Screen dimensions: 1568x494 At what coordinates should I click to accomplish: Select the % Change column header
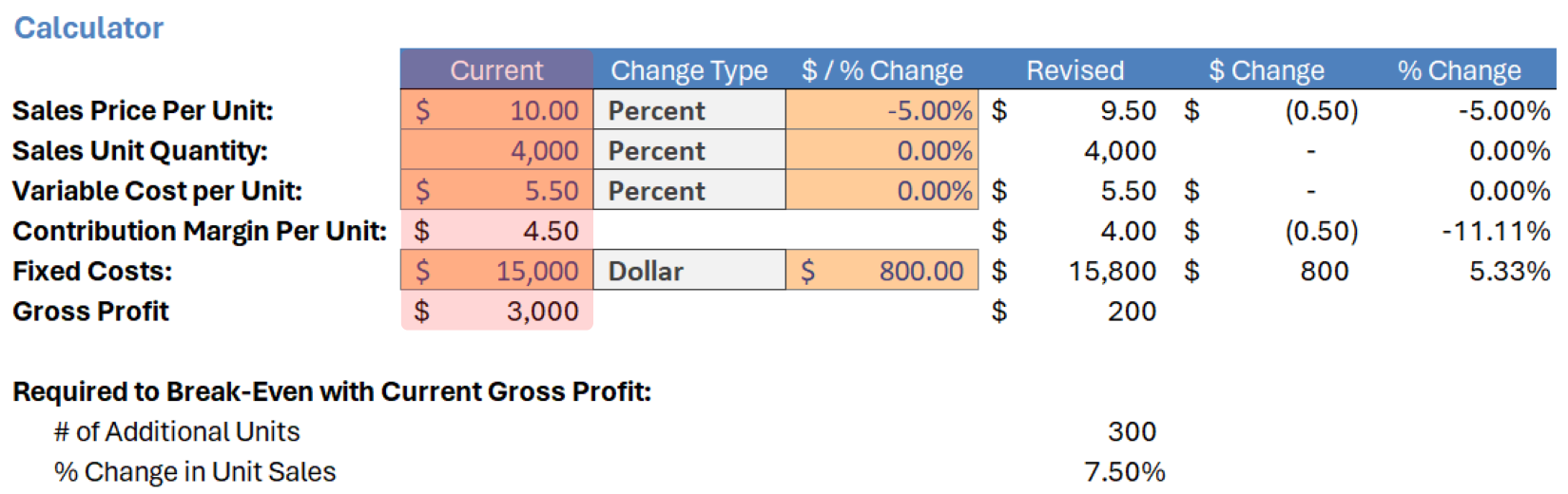pyautogui.click(x=1459, y=69)
